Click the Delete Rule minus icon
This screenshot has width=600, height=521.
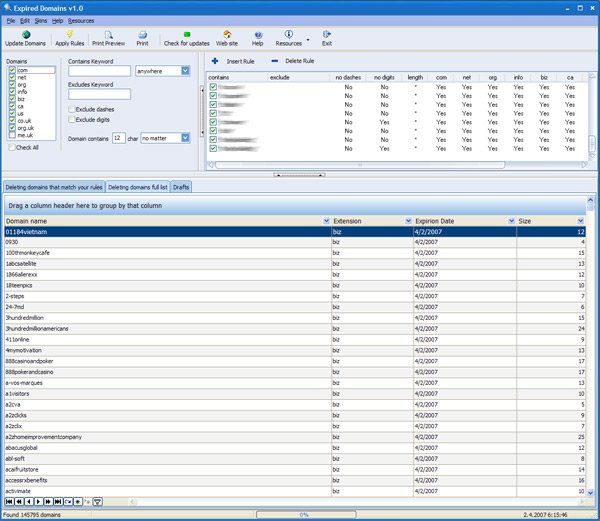pyautogui.click(x=274, y=61)
